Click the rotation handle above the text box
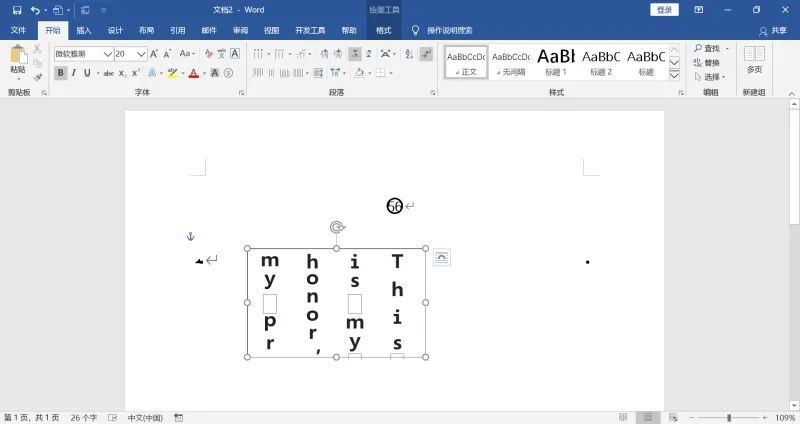 click(x=337, y=227)
